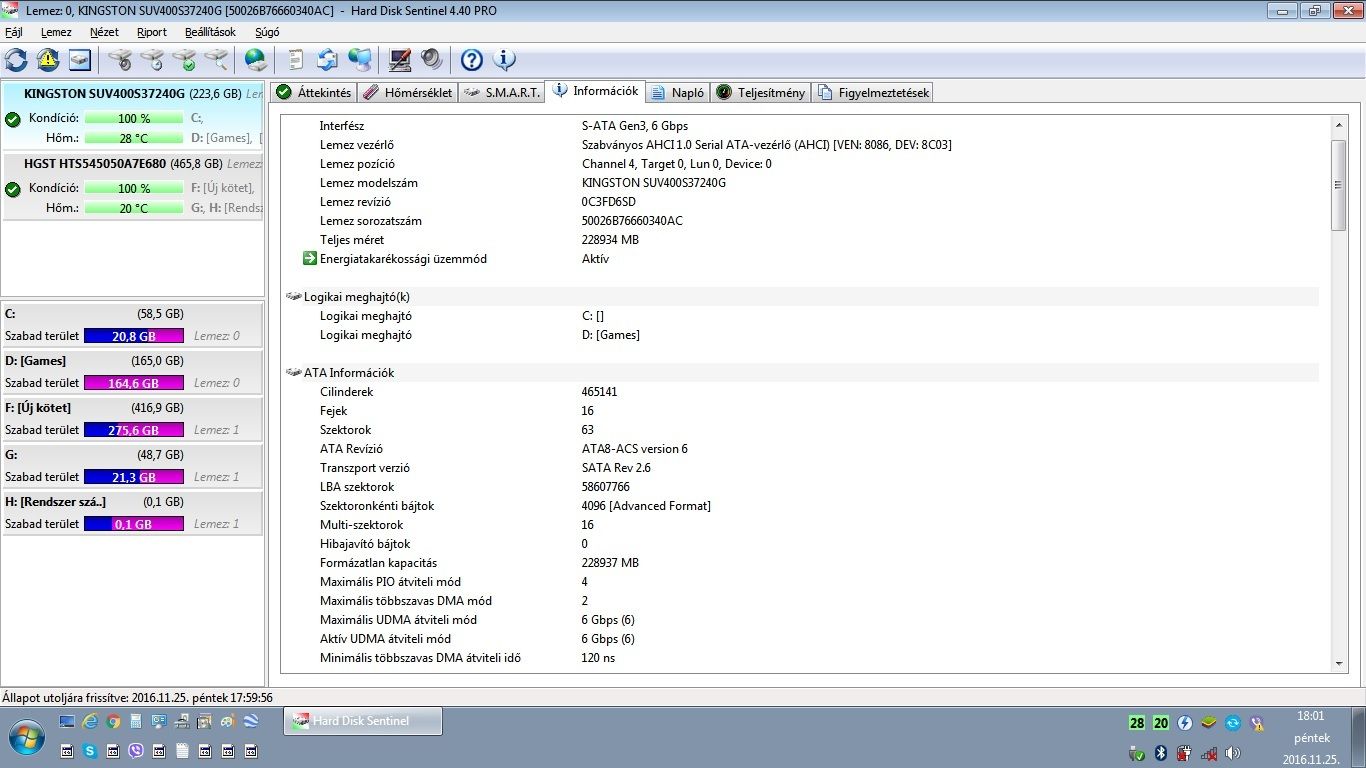Viewport: 1366px width, 768px height.
Task: Switch to the Áttekintés tab
Action: (x=314, y=93)
